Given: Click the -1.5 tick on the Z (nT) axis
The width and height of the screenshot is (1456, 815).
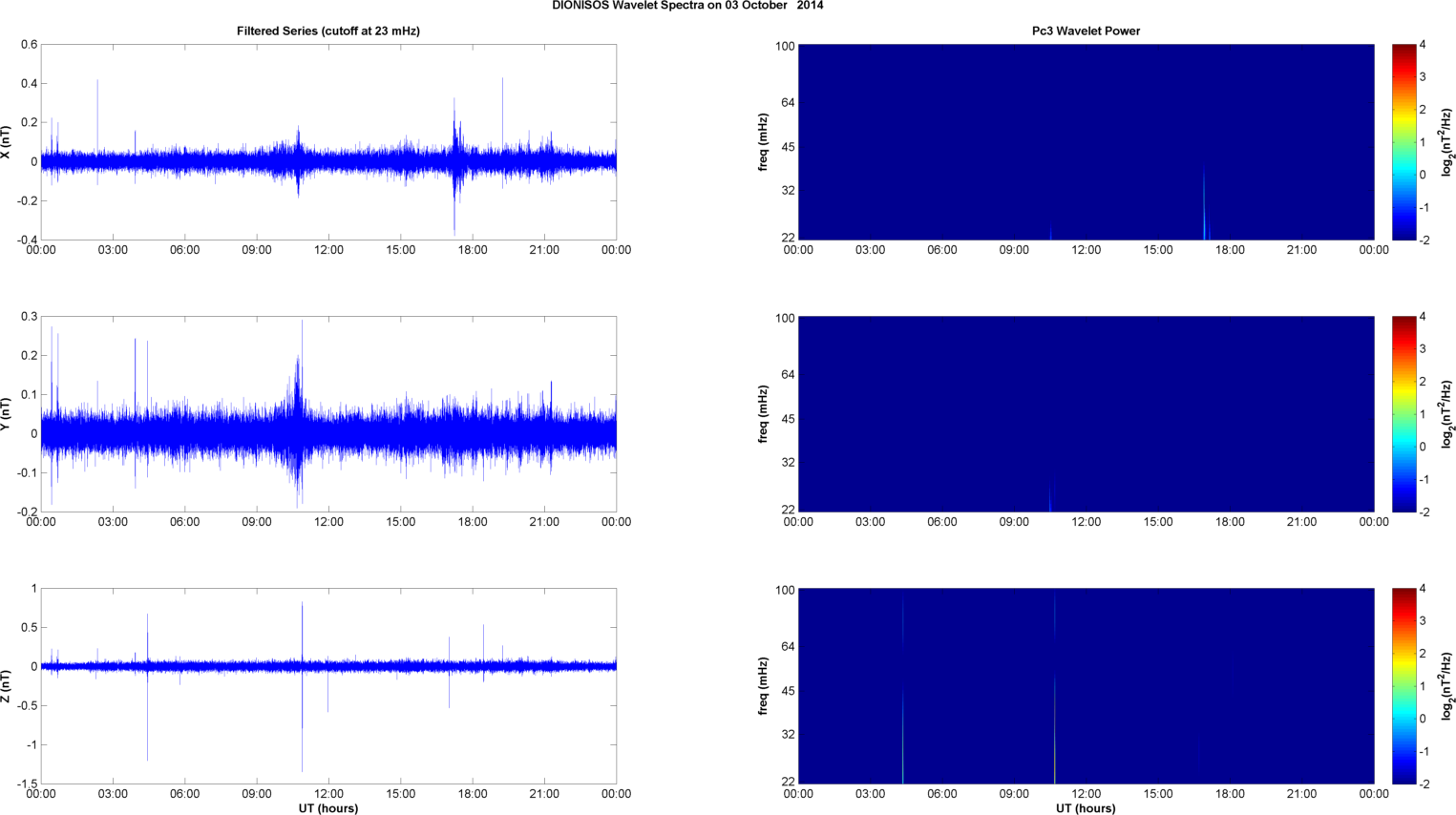Looking at the screenshot, I should pos(26,784).
